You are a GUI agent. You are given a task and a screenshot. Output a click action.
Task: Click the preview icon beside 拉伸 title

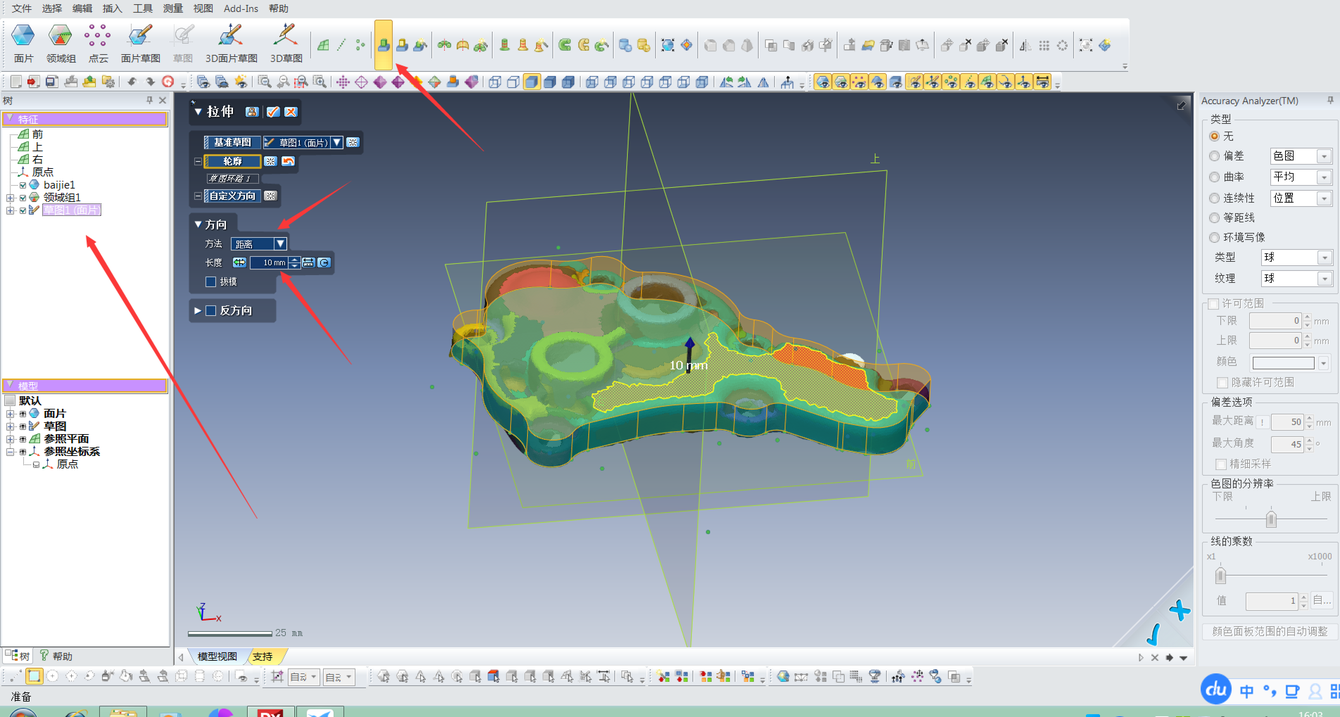click(252, 112)
